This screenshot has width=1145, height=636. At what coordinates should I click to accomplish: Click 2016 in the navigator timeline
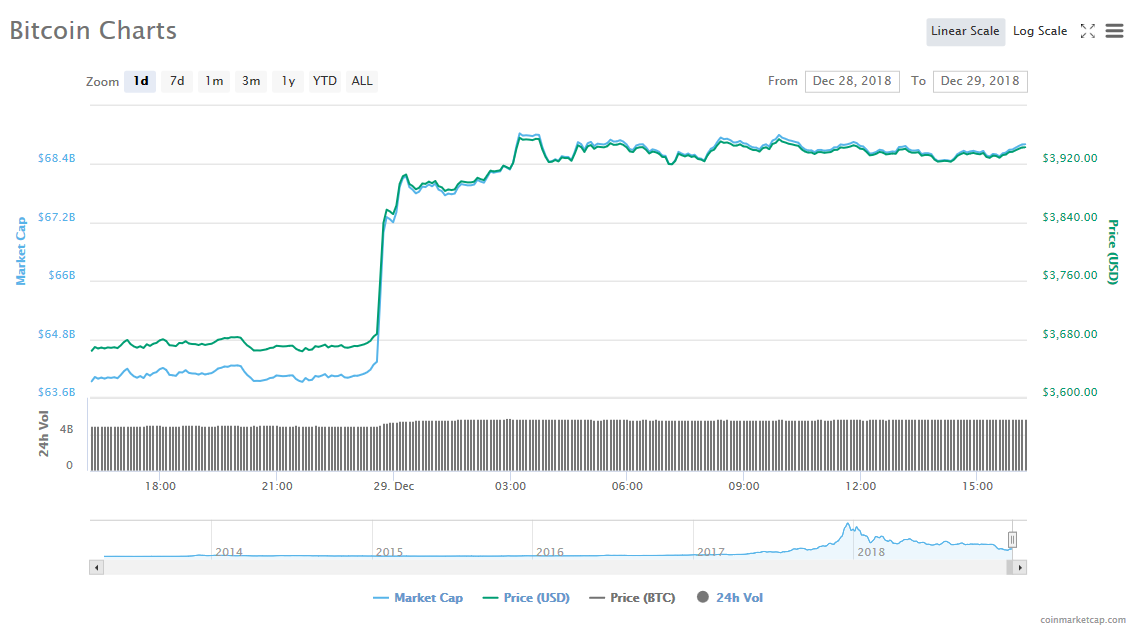[550, 552]
